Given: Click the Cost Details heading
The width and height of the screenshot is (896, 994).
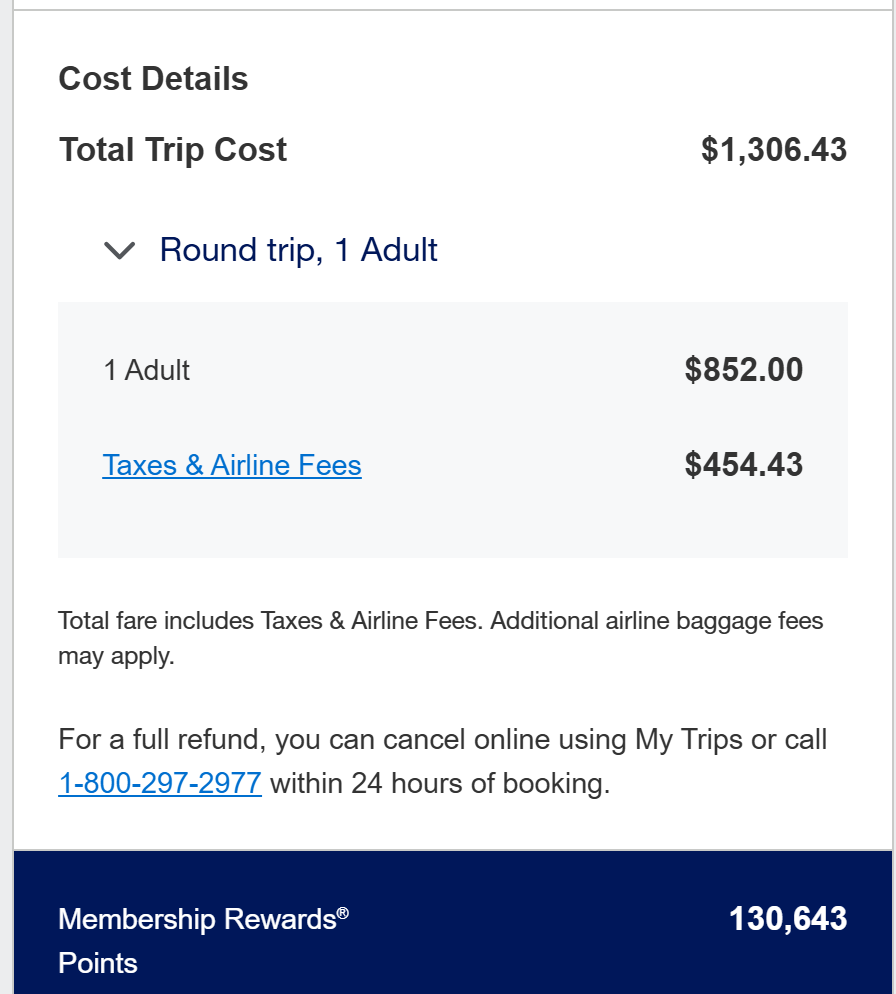Looking at the screenshot, I should point(153,79).
